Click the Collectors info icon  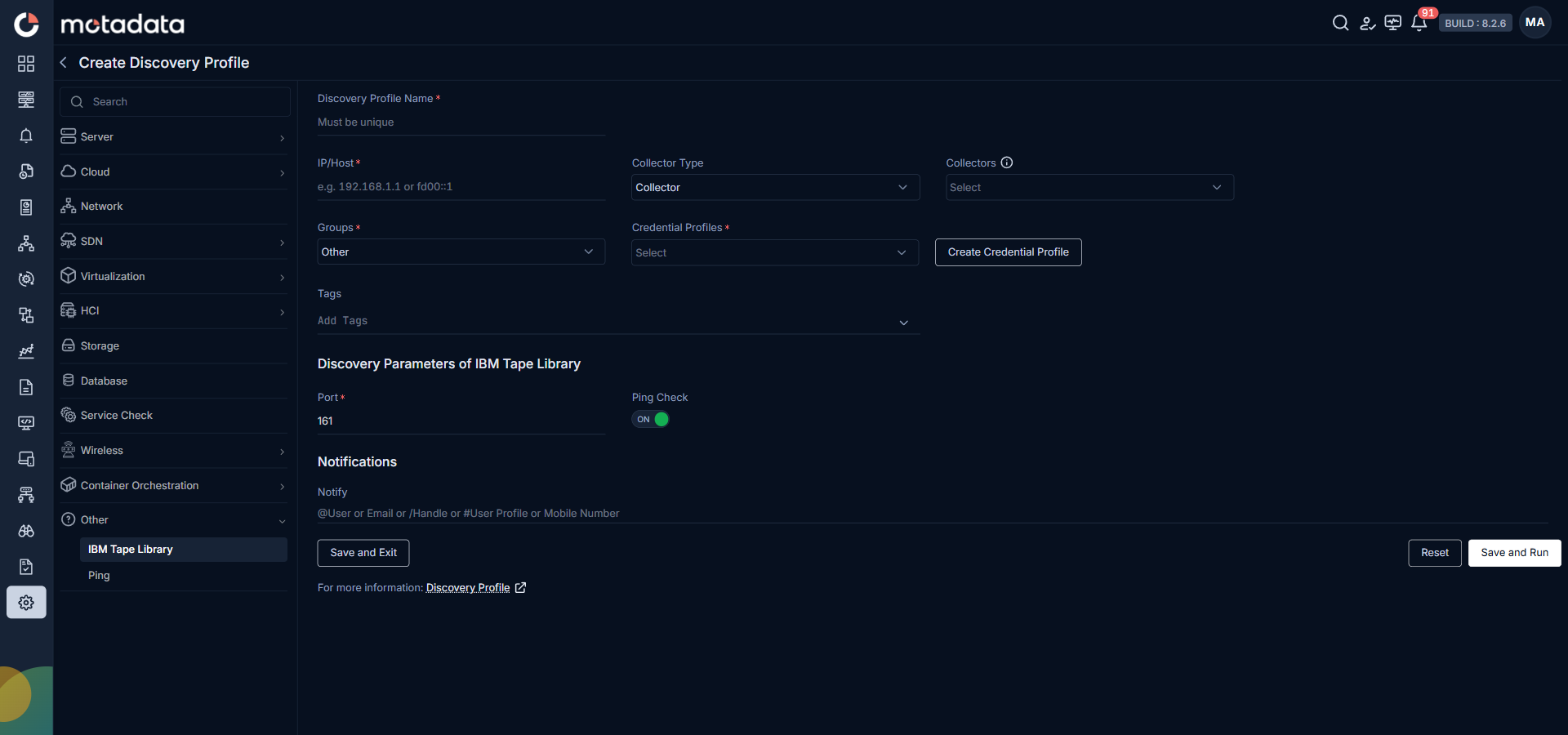1007,163
